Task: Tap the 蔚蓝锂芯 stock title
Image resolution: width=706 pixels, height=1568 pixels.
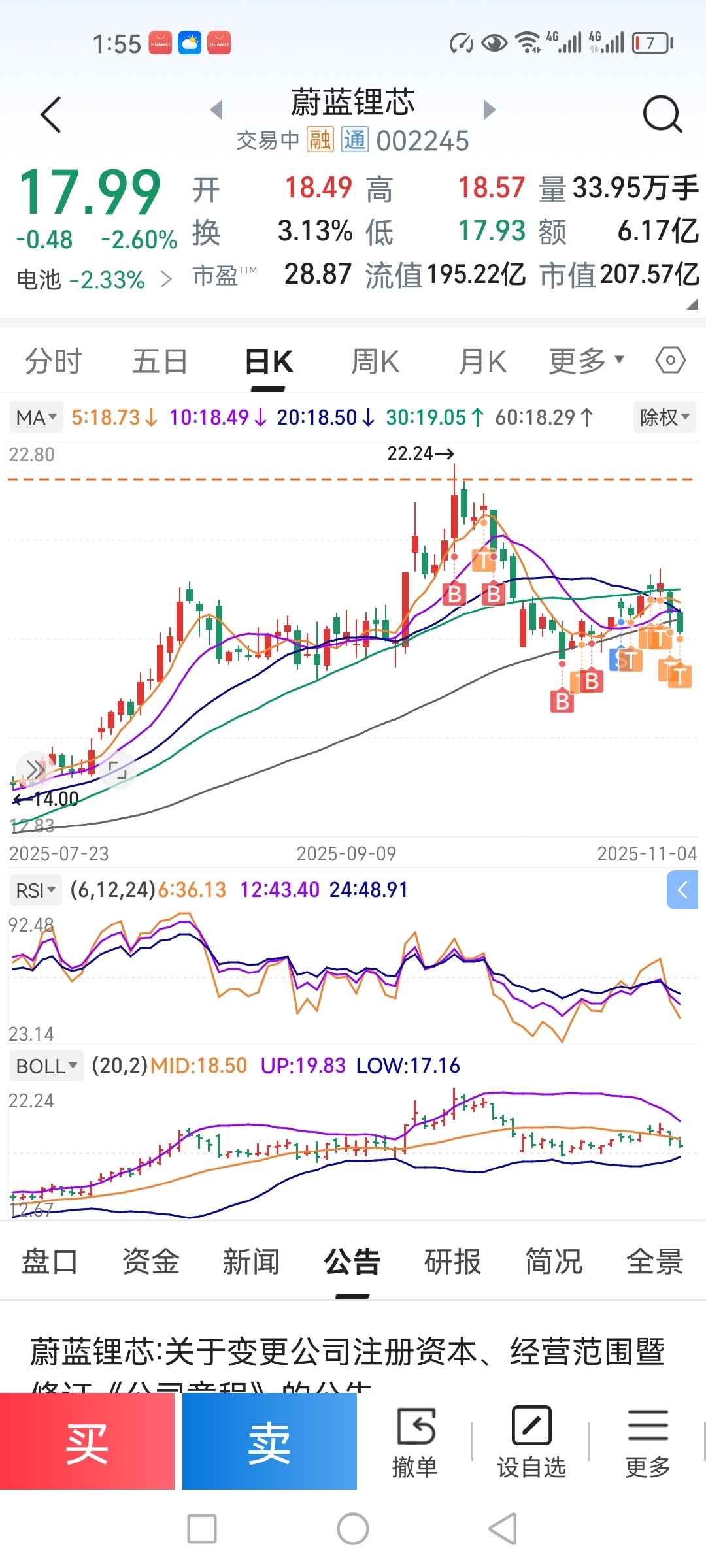Action: tap(353, 103)
